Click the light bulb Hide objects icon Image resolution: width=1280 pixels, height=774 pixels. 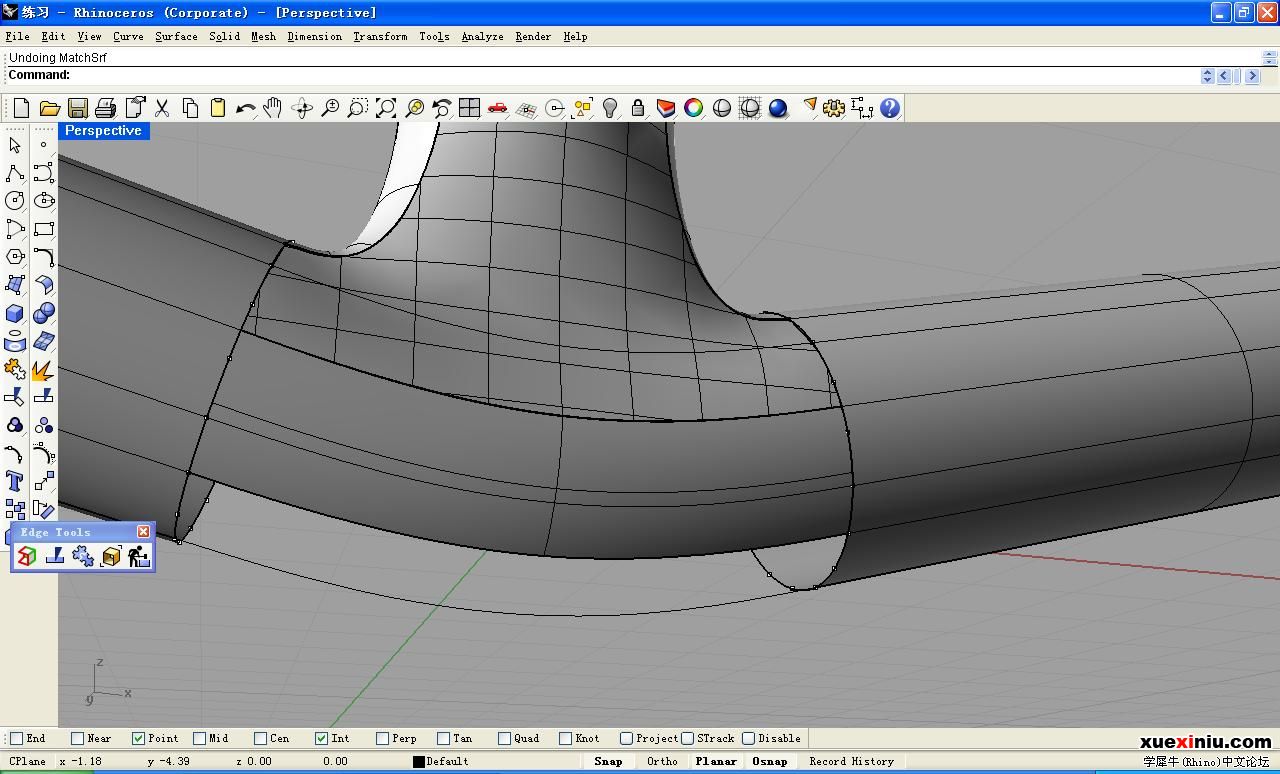pyautogui.click(x=610, y=108)
